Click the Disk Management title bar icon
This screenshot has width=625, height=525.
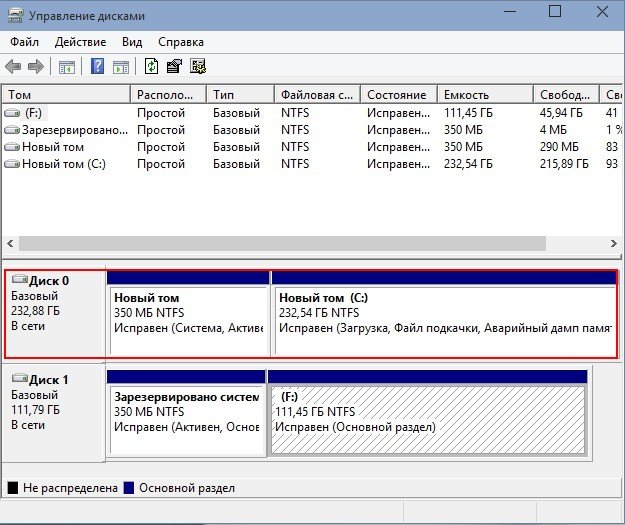[x=15, y=16]
